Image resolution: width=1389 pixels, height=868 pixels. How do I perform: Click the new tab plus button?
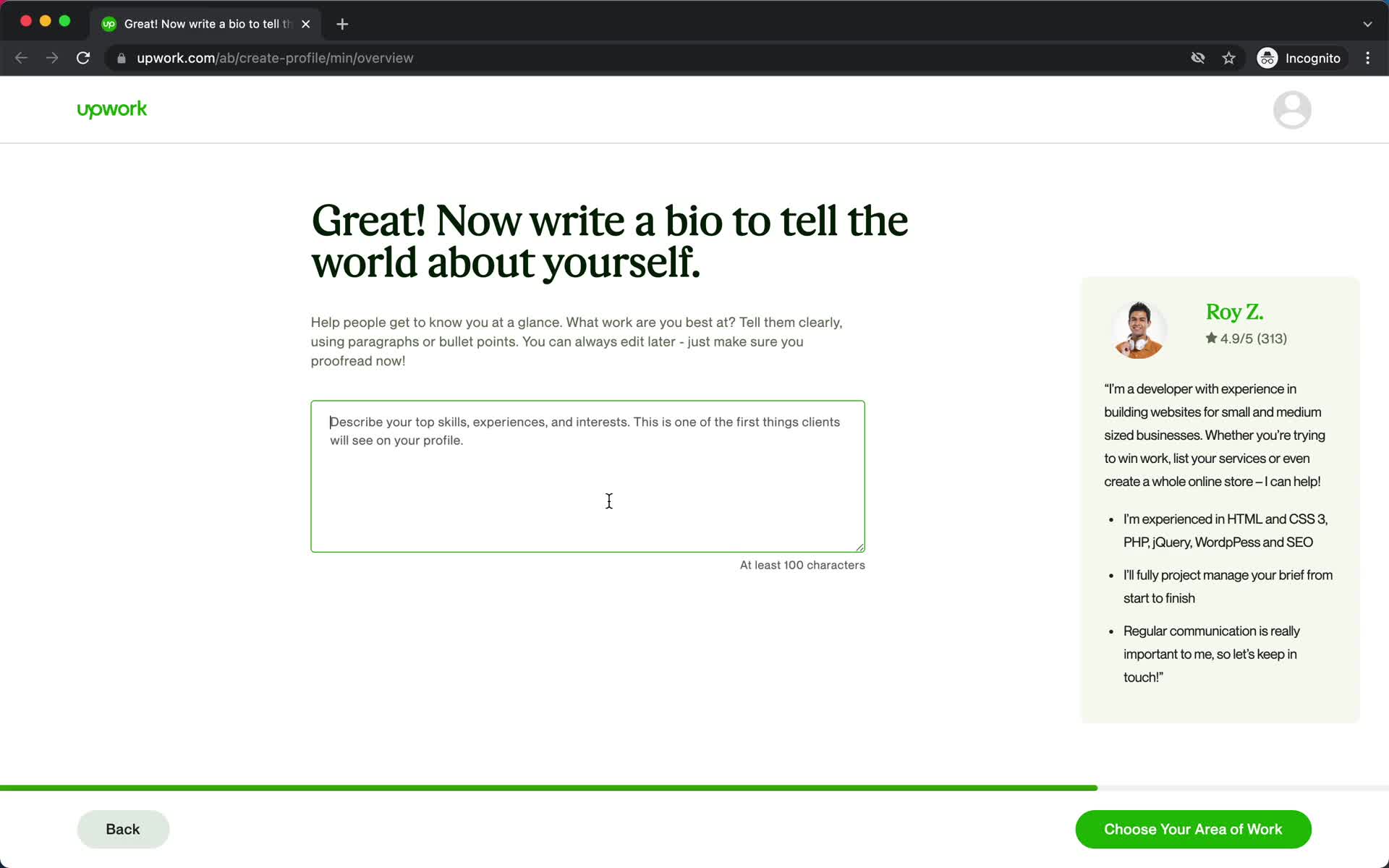[x=343, y=24]
